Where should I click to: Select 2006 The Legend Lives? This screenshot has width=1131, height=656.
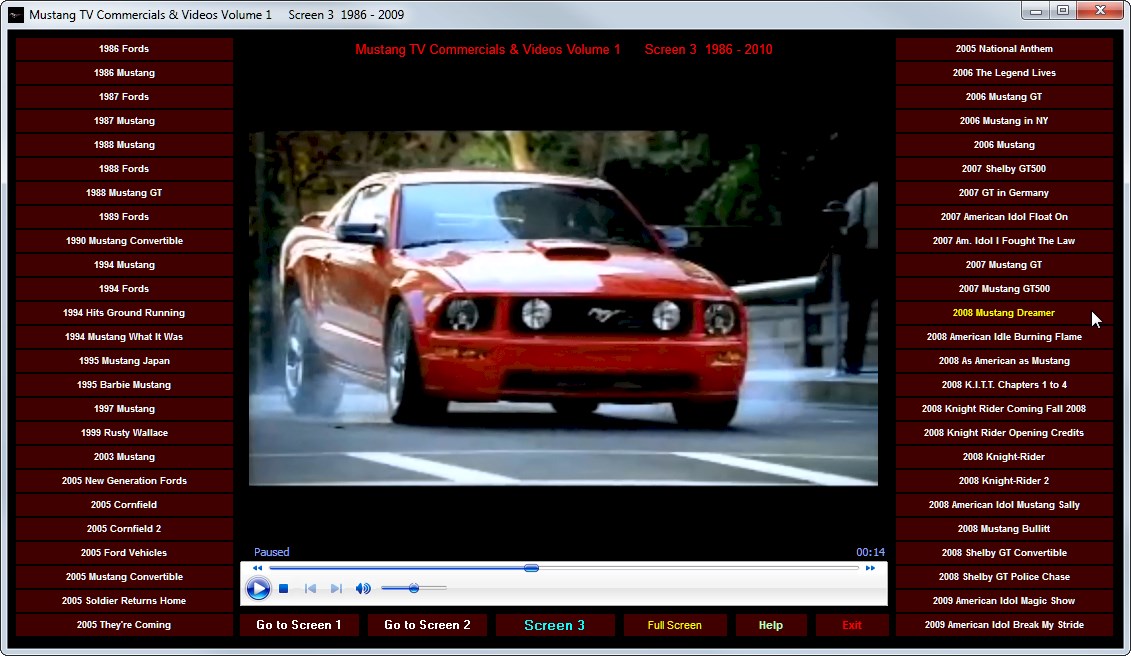click(x=1004, y=73)
